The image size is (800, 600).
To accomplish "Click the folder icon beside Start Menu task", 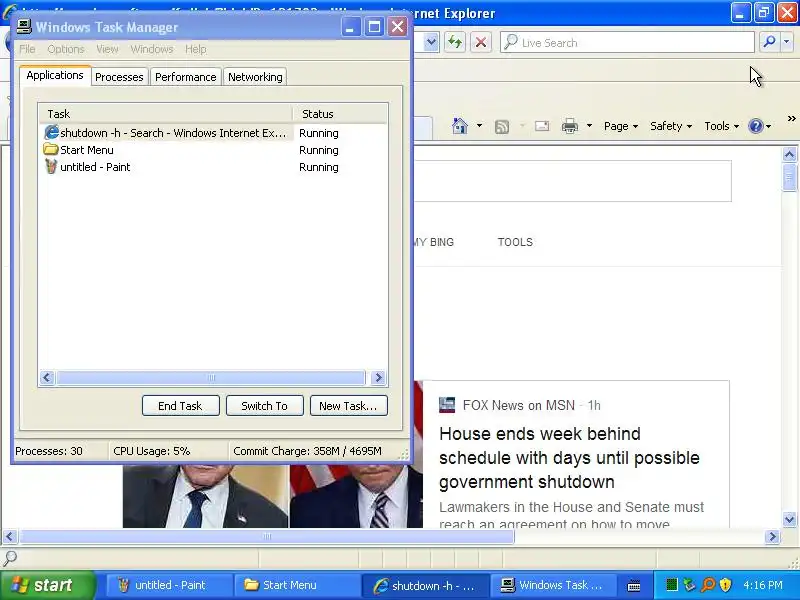I will click(x=51, y=149).
